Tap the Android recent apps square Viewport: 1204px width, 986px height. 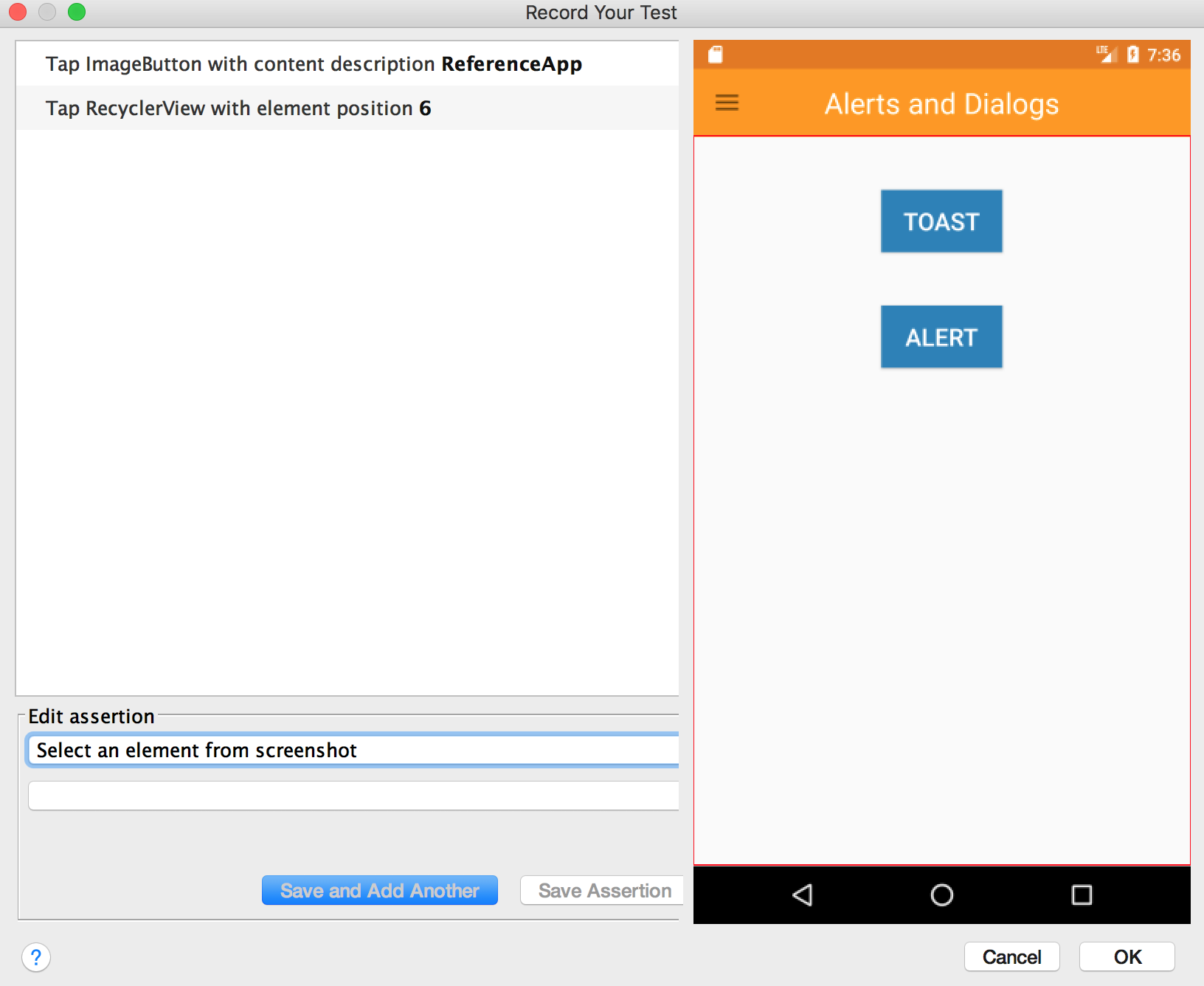click(1082, 894)
